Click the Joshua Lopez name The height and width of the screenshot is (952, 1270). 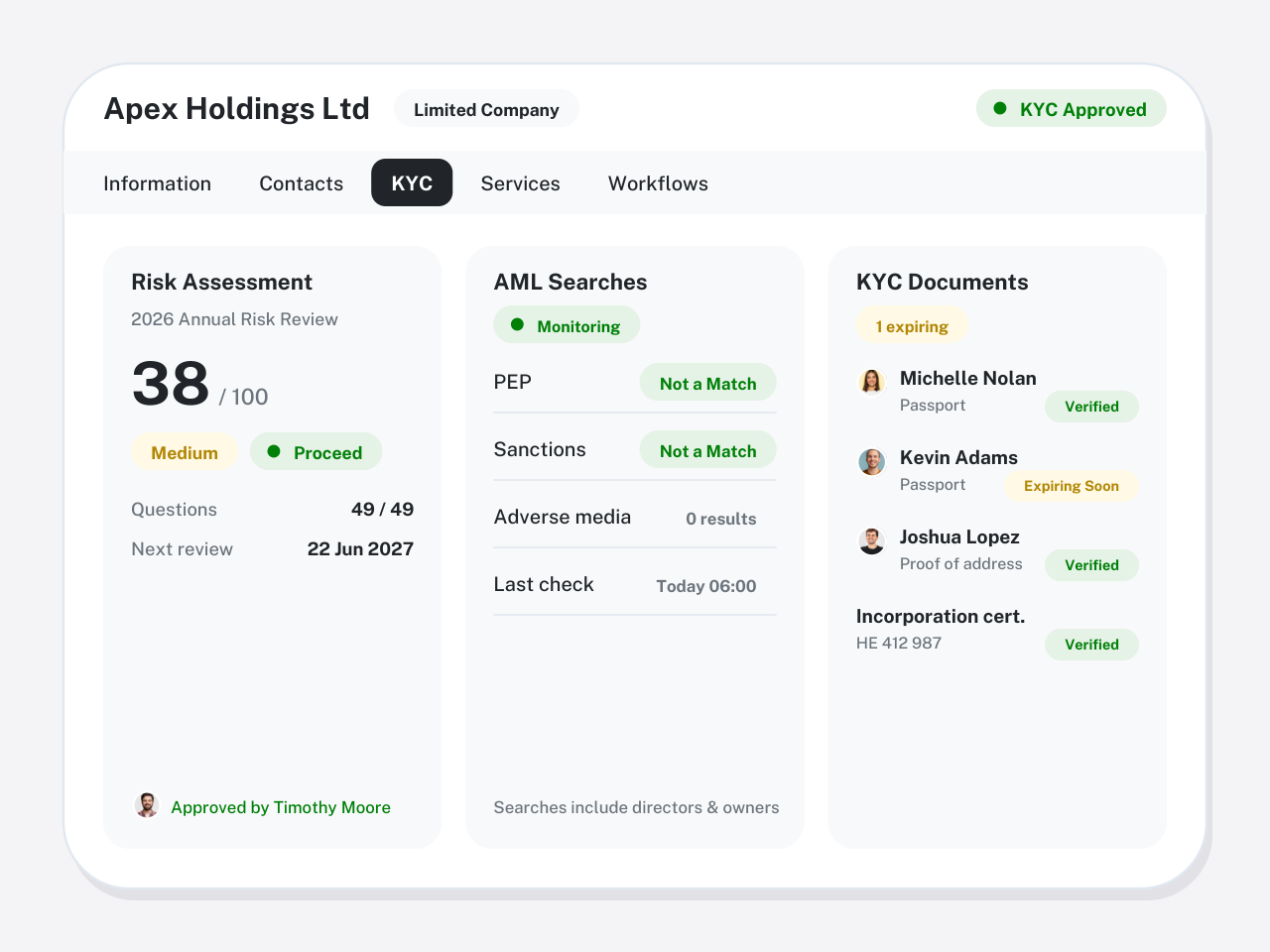click(x=959, y=536)
